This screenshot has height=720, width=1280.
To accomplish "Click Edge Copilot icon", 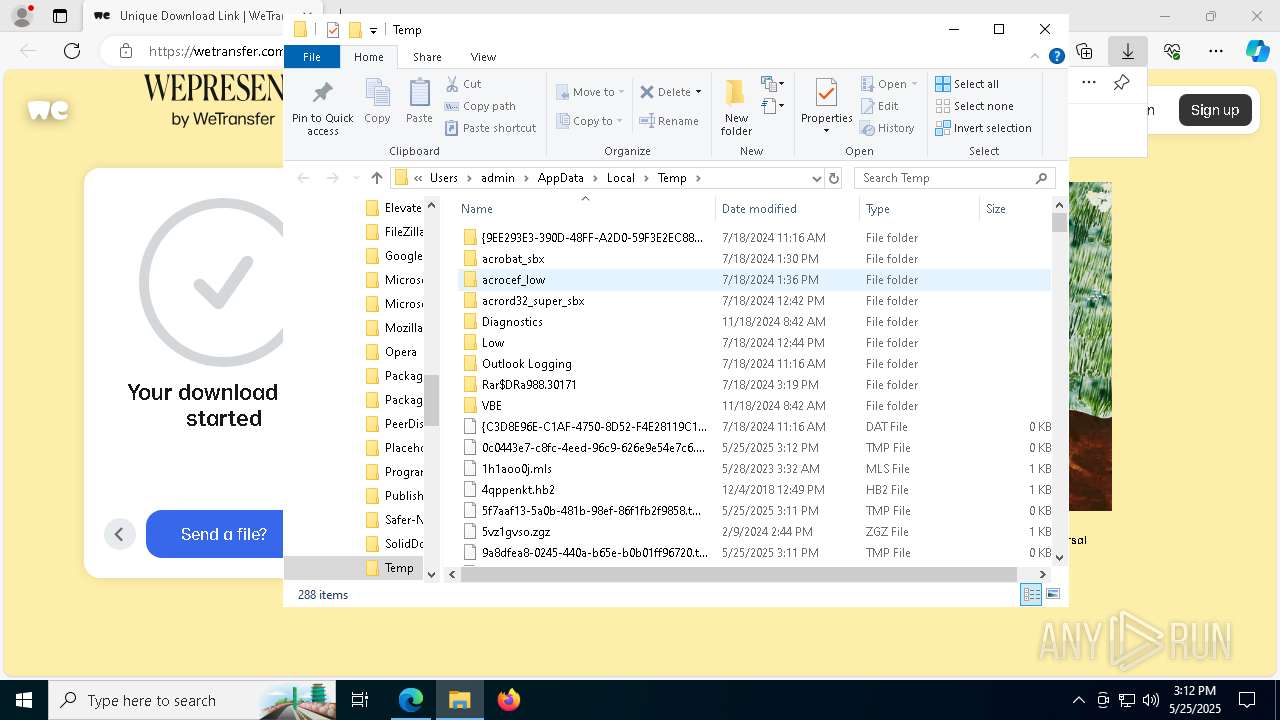I will pyautogui.click(x=1257, y=51).
